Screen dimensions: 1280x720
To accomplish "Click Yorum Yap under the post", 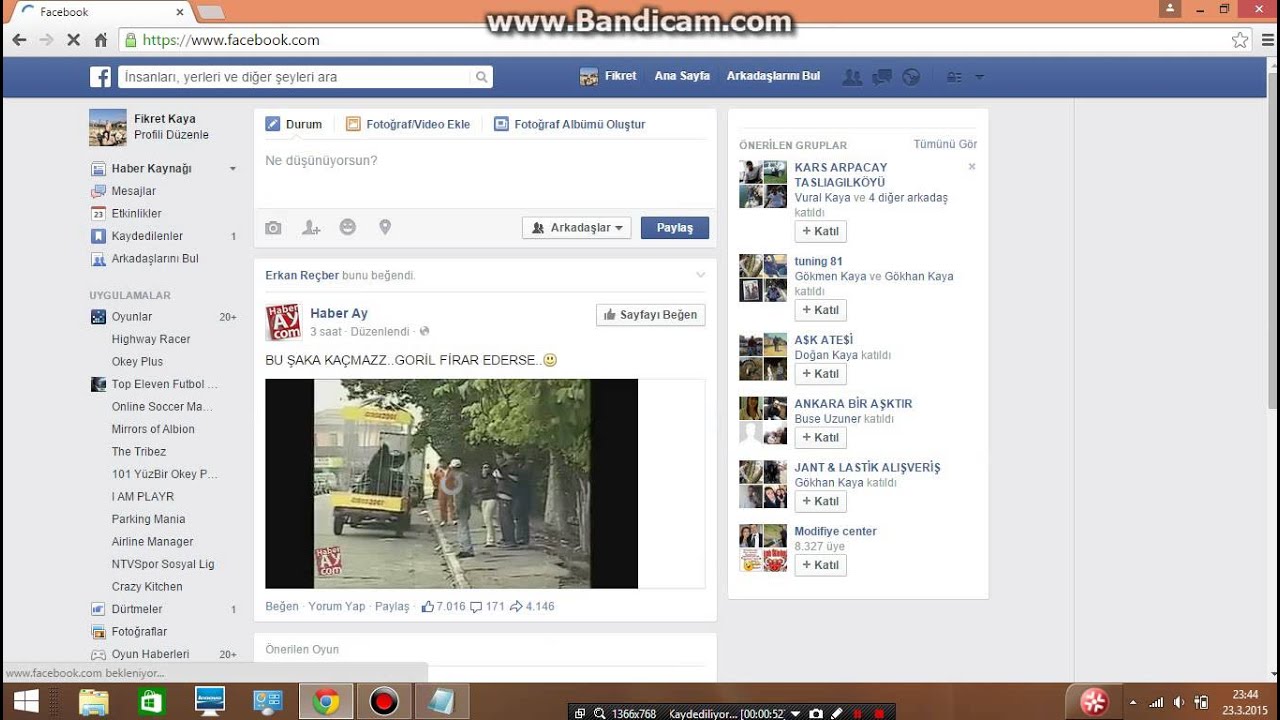I will point(337,606).
